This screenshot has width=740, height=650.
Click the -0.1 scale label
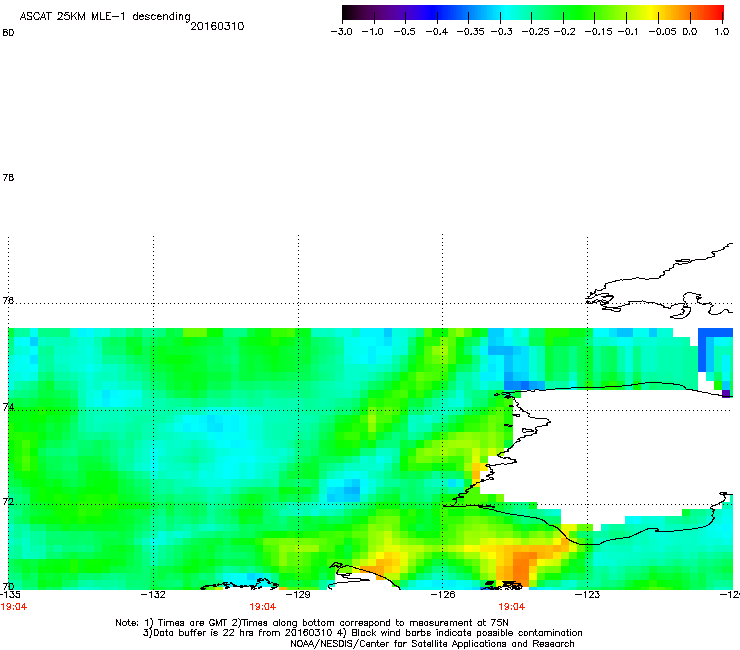[x=627, y=32]
